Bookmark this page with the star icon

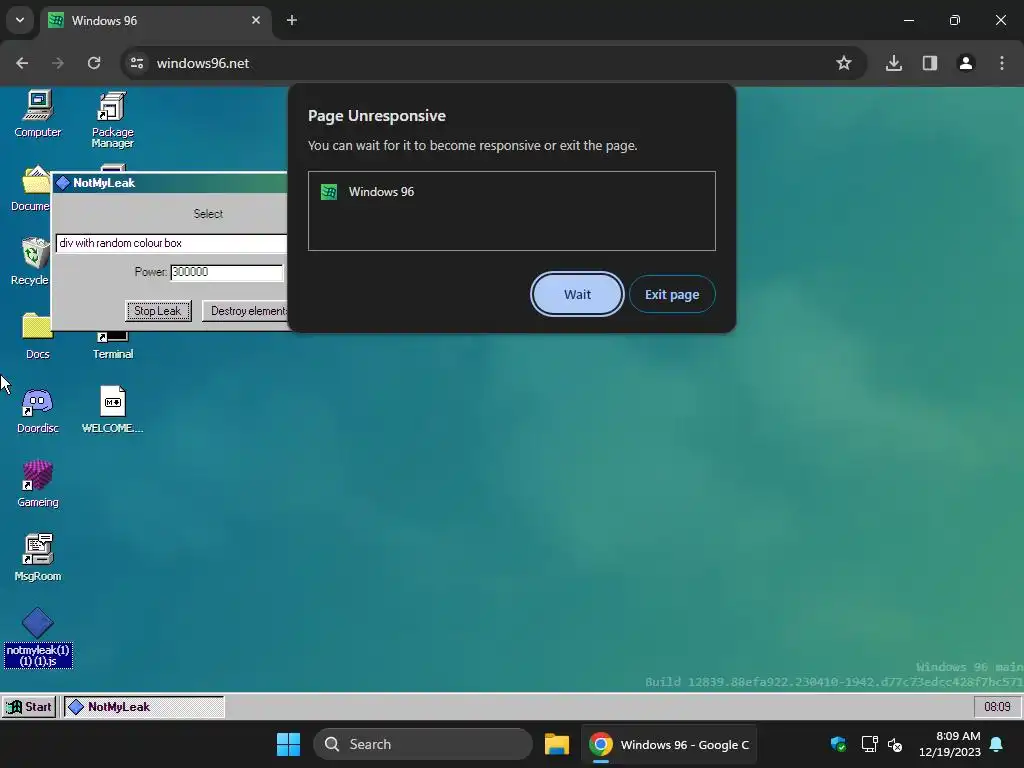(x=844, y=63)
